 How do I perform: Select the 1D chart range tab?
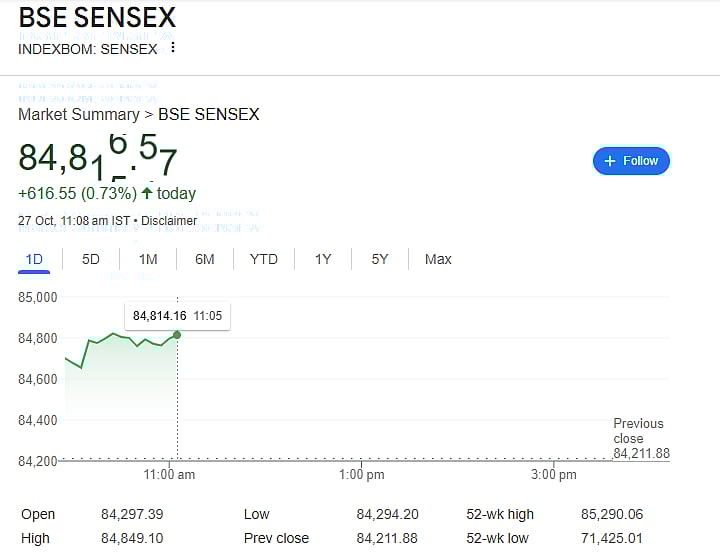pos(34,260)
